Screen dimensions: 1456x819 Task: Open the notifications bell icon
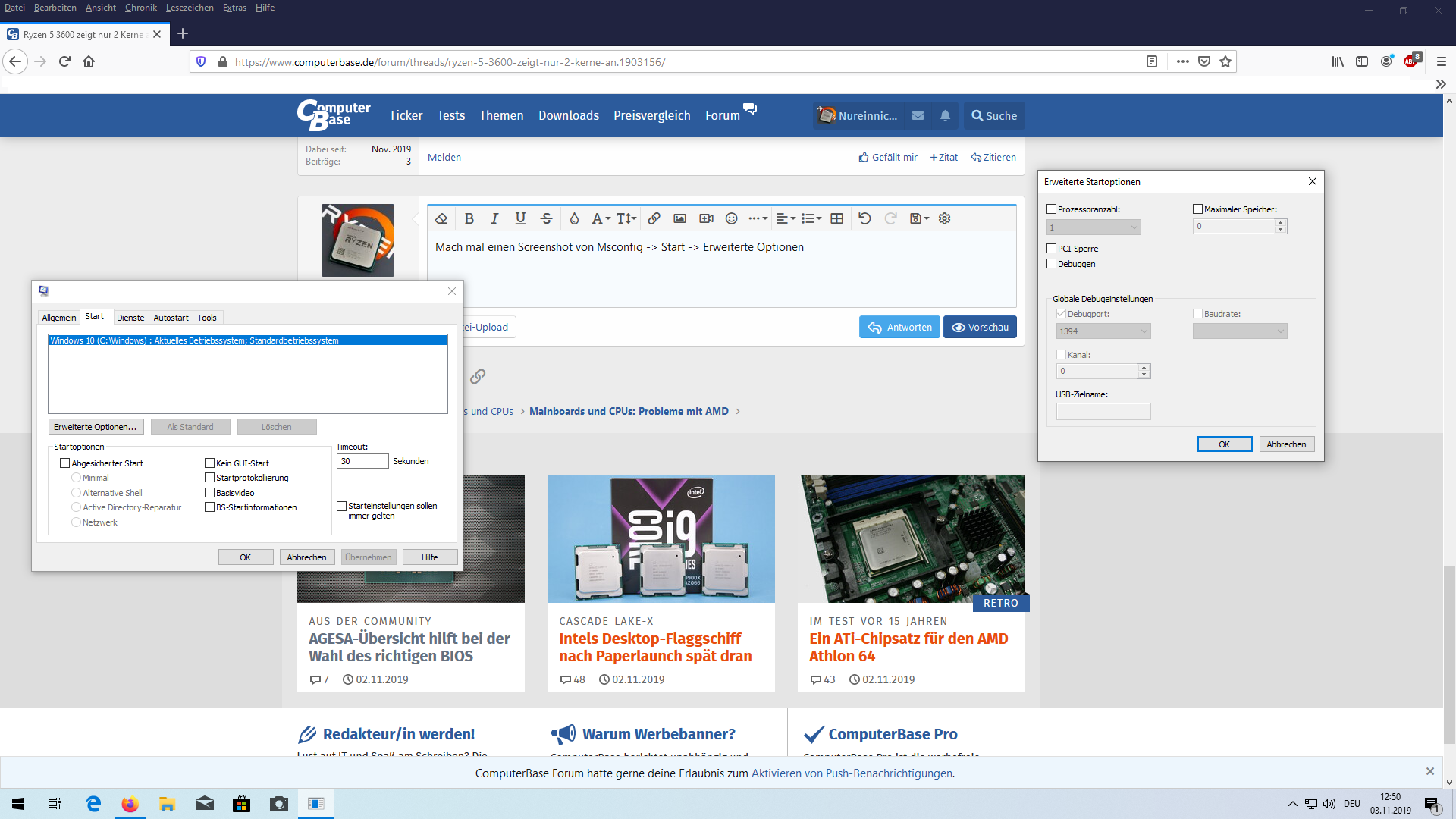pyautogui.click(x=945, y=116)
